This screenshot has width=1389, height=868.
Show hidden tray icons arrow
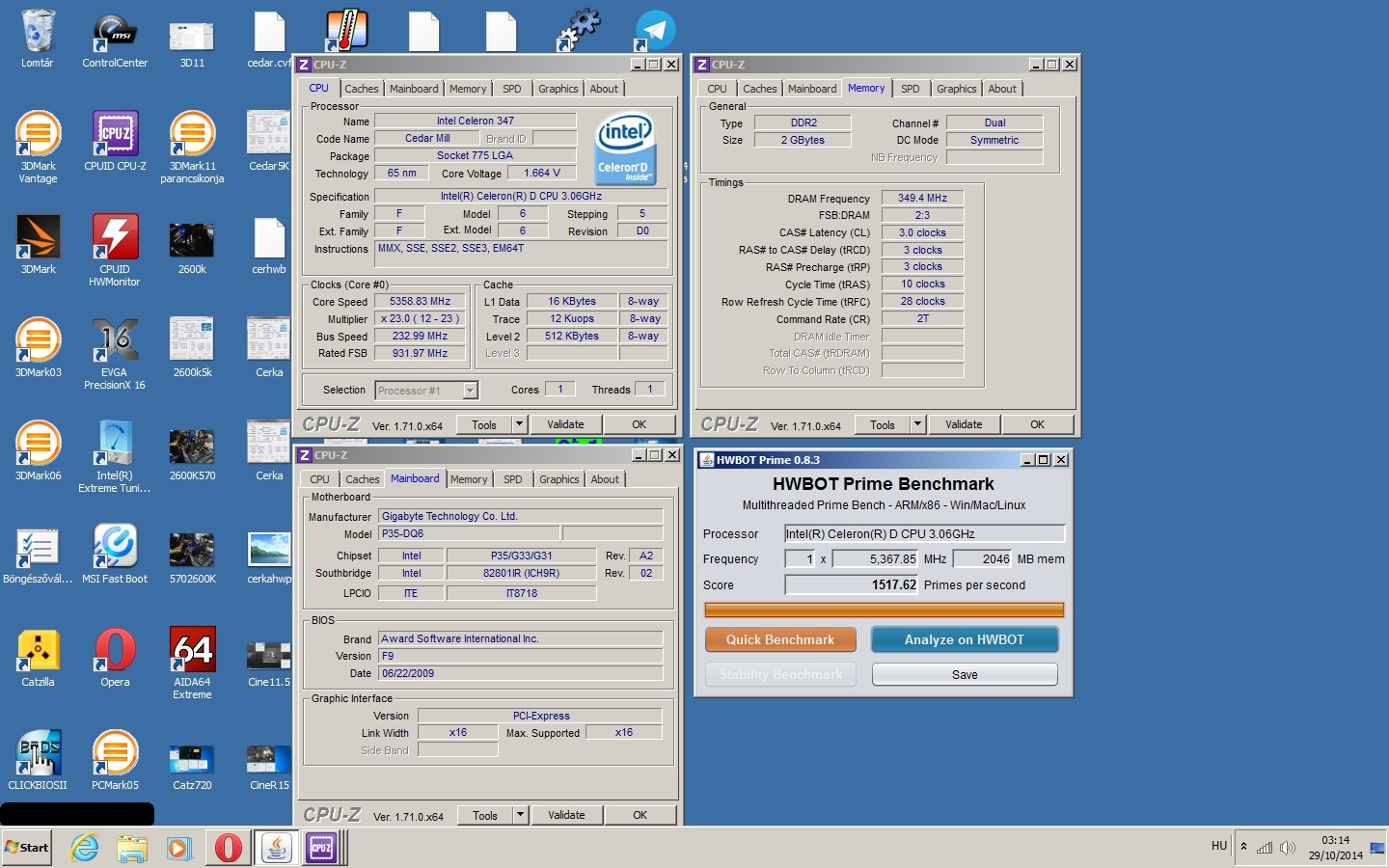click(1243, 847)
